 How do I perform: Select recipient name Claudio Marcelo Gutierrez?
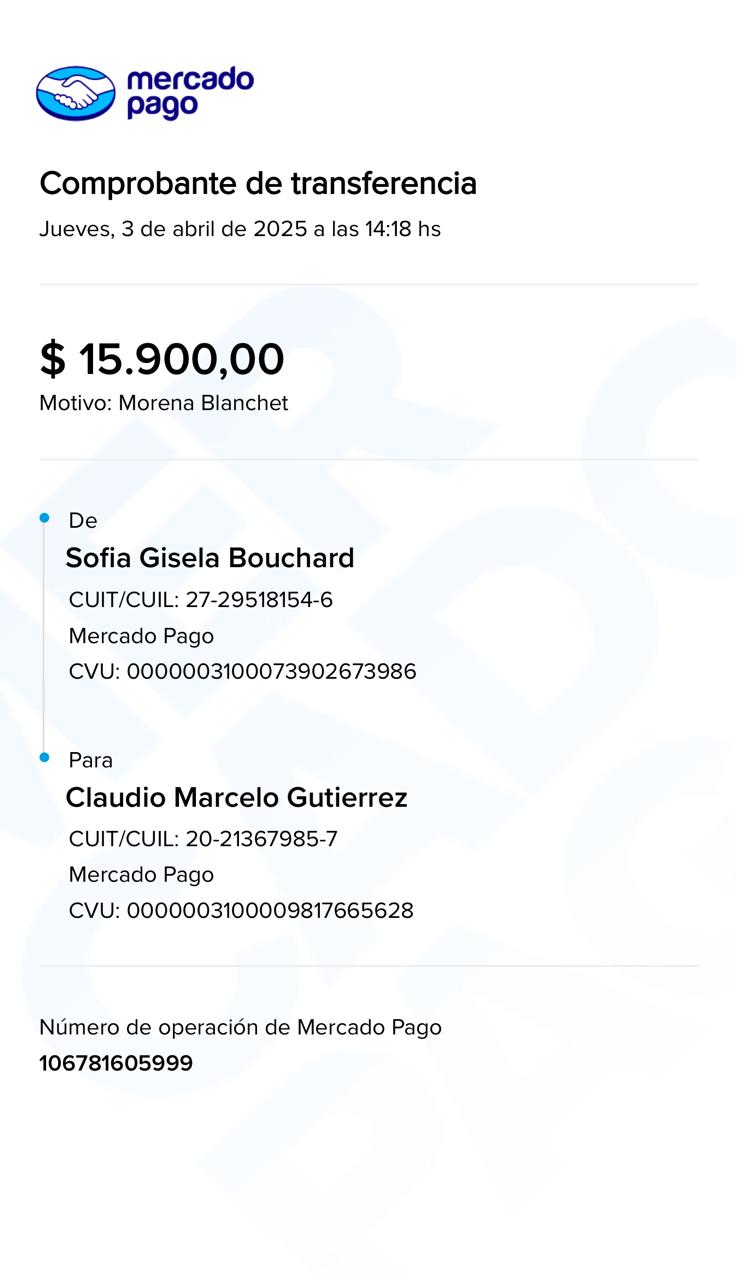point(236,798)
